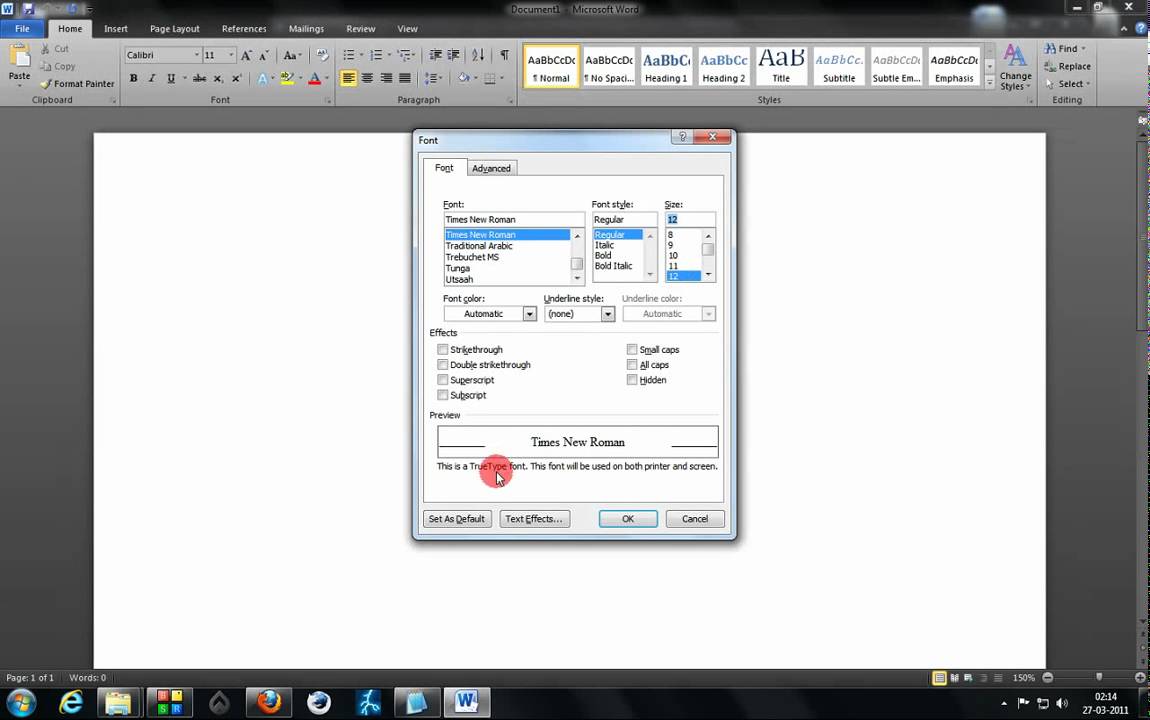Switch to the Advanced tab
The height and width of the screenshot is (720, 1150).
coord(491,169)
